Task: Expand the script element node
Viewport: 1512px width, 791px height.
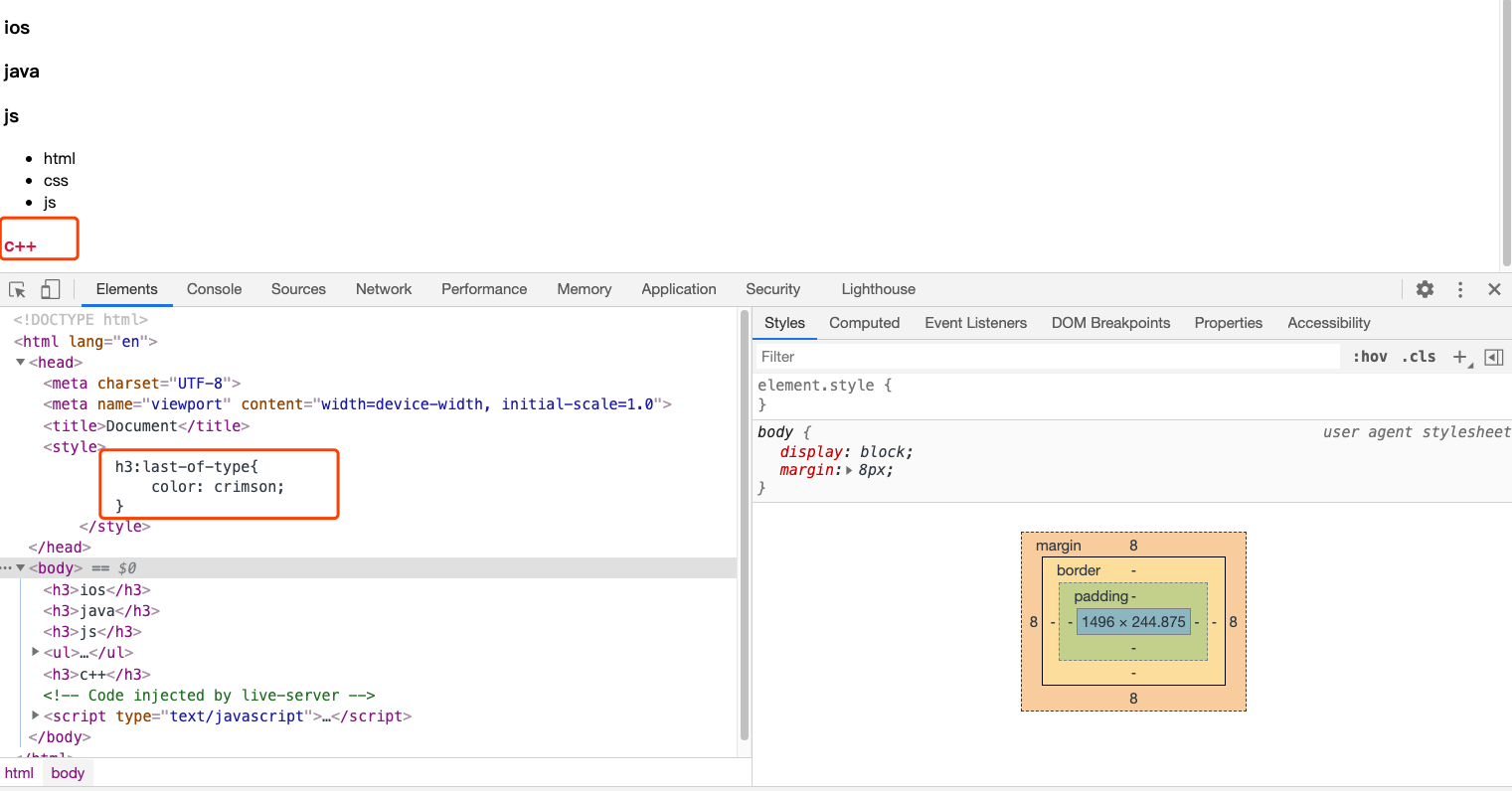Action: coord(36,715)
